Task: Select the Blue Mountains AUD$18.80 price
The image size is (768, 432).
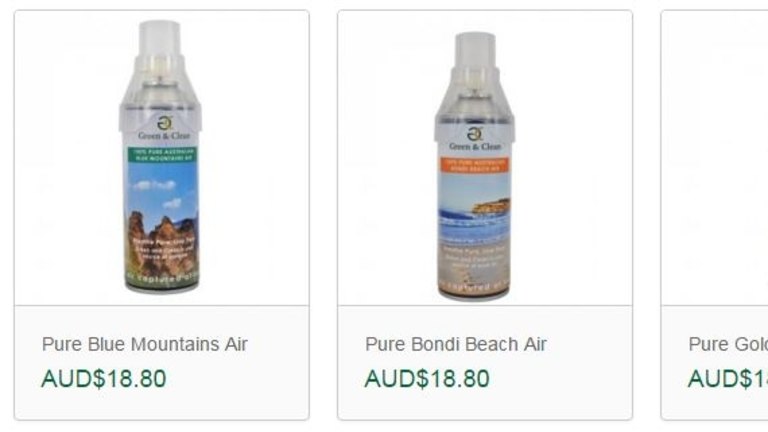Action: [104, 379]
